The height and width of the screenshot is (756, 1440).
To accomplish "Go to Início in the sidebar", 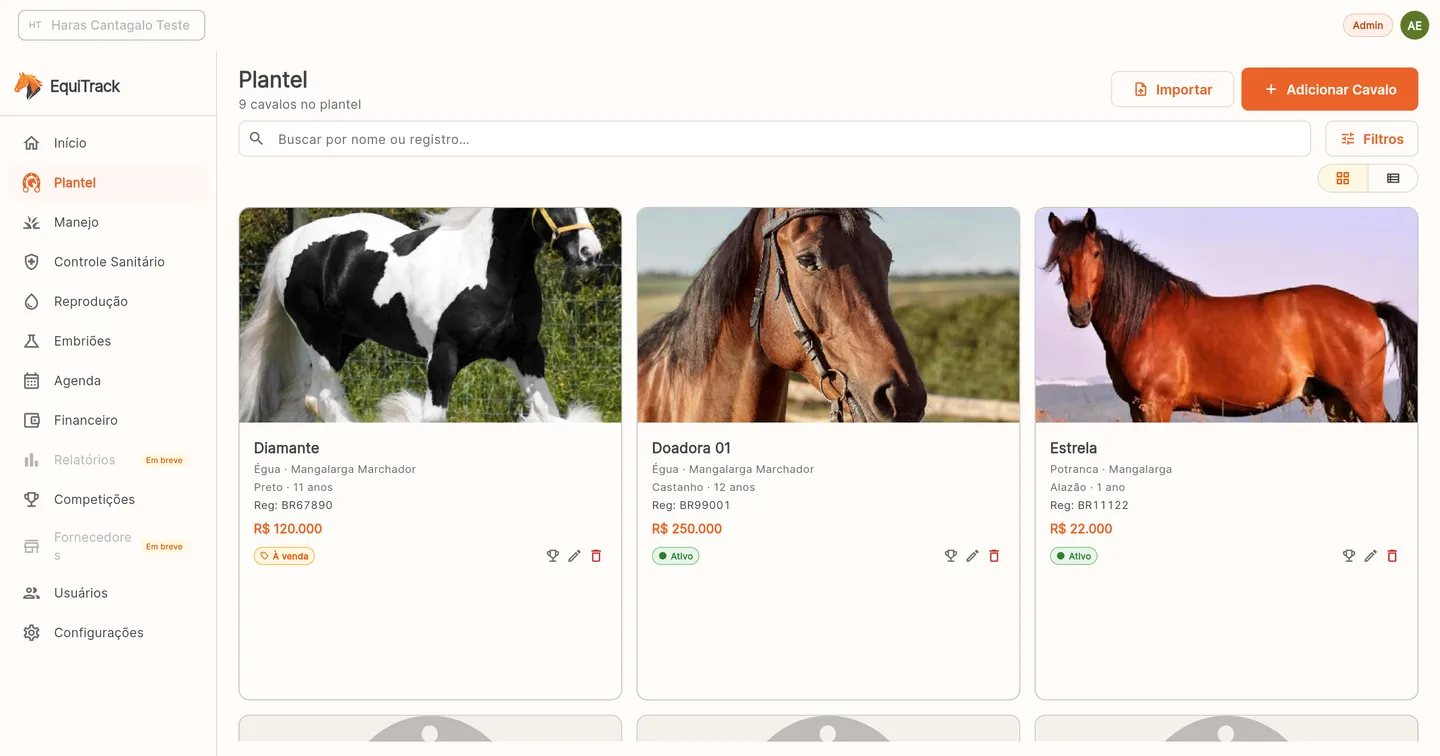I will 108,143.
